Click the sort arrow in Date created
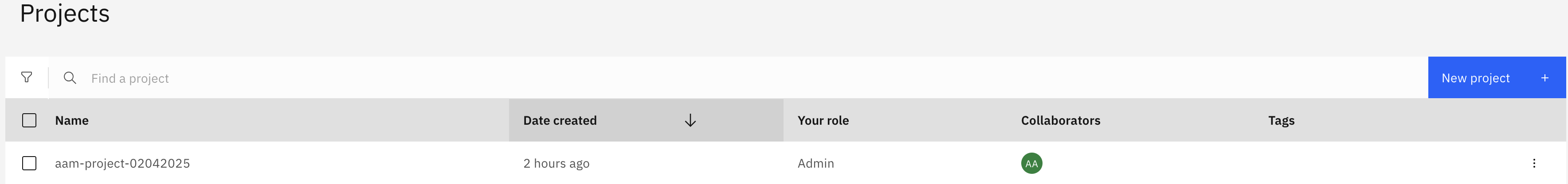The width and height of the screenshot is (1568, 184). click(x=690, y=120)
